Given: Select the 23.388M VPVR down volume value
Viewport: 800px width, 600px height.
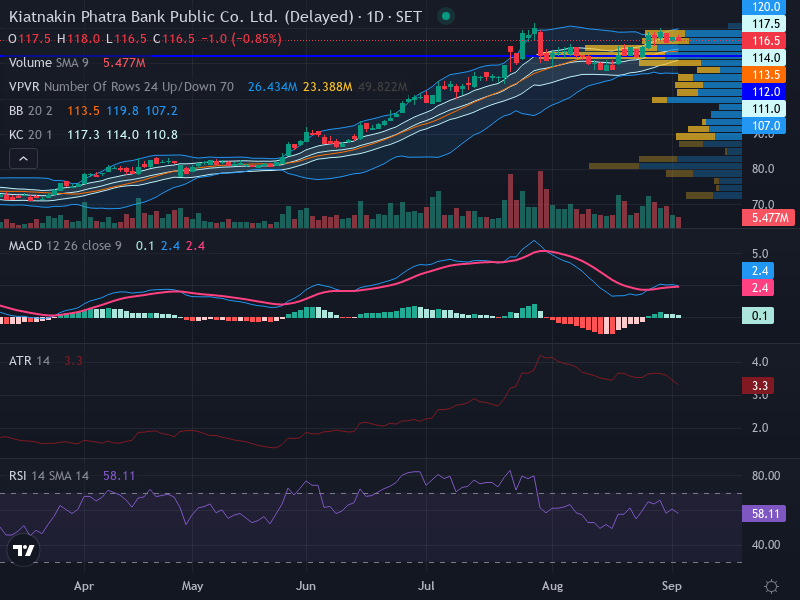Looking at the screenshot, I should click(x=328, y=87).
